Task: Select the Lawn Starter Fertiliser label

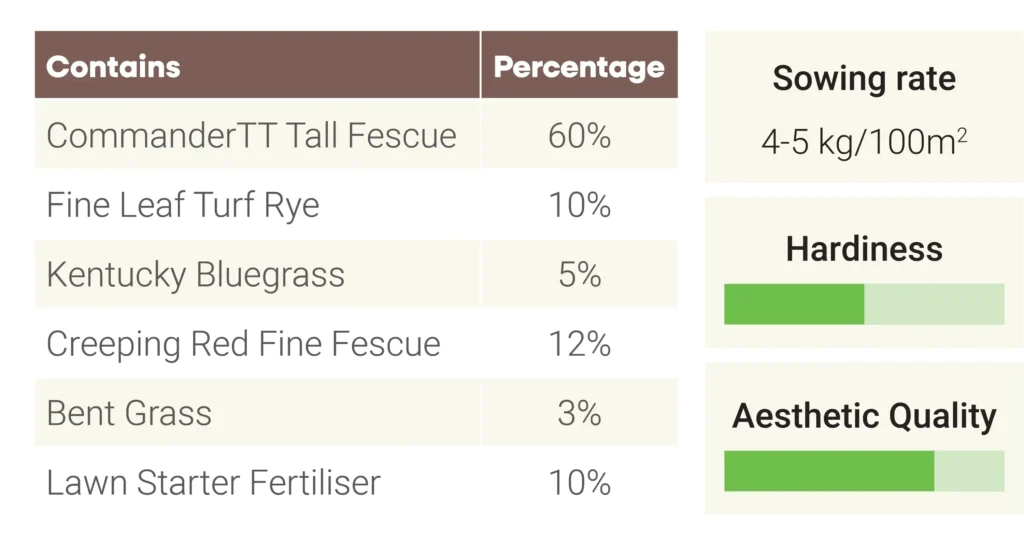Action: click(x=213, y=483)
